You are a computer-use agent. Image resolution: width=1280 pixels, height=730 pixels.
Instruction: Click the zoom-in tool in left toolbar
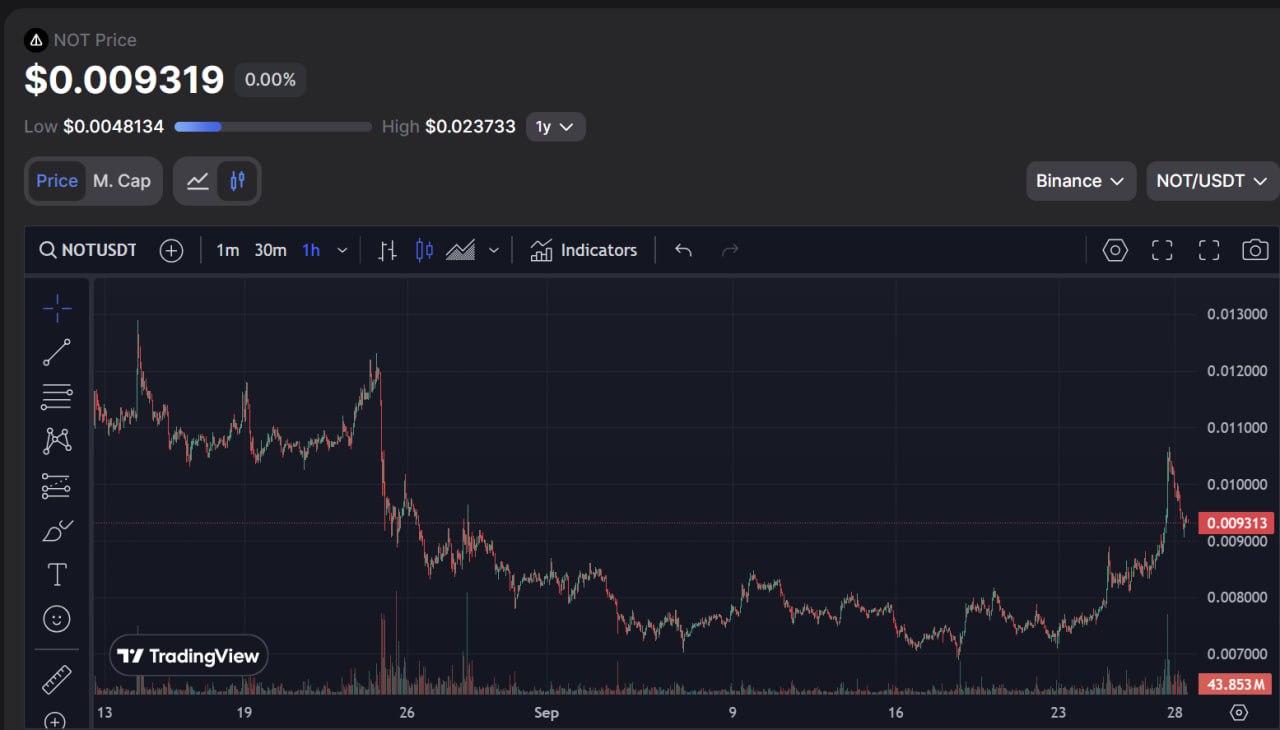click(x=56, y=720)
